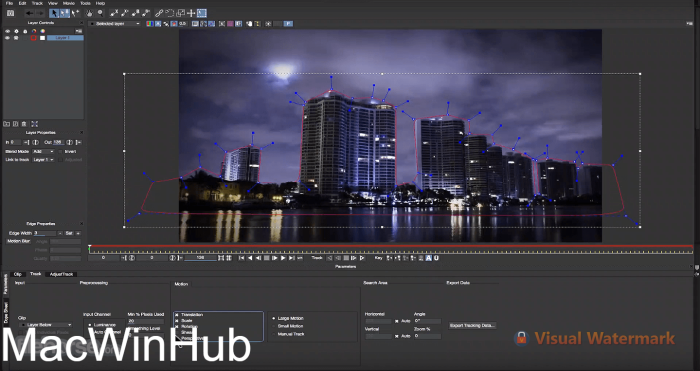The width and height of the screenshot is (700, 371).
Task: Hide Layer 1 with eye icon
Action: click(7, 38)
